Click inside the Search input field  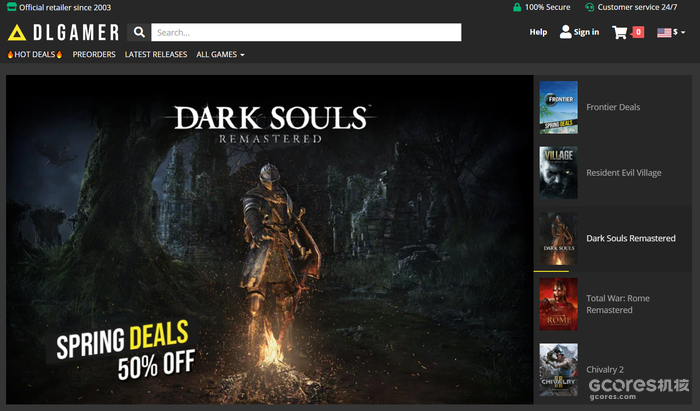coord(306,32)
